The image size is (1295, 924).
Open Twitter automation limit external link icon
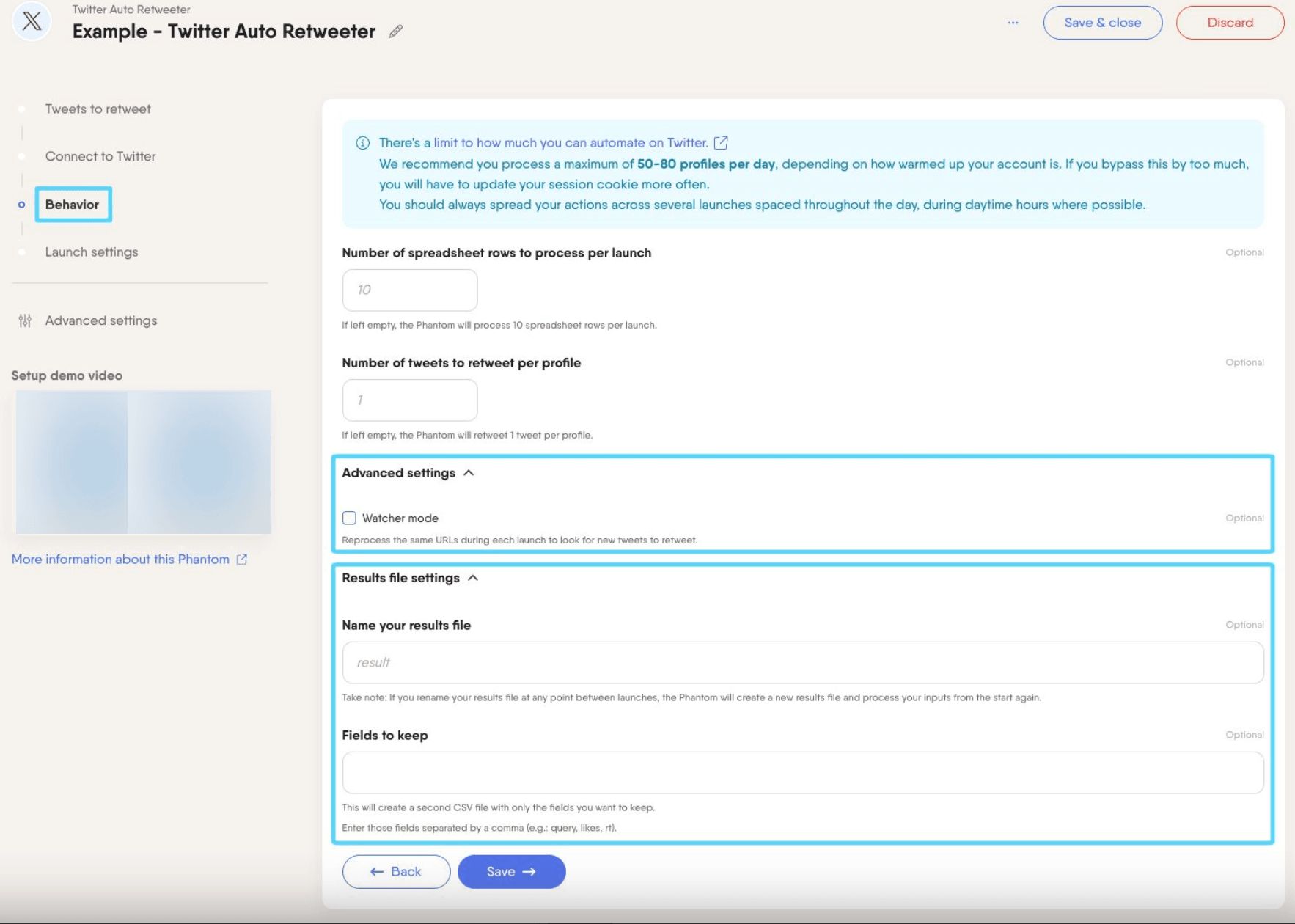point(721,142)
